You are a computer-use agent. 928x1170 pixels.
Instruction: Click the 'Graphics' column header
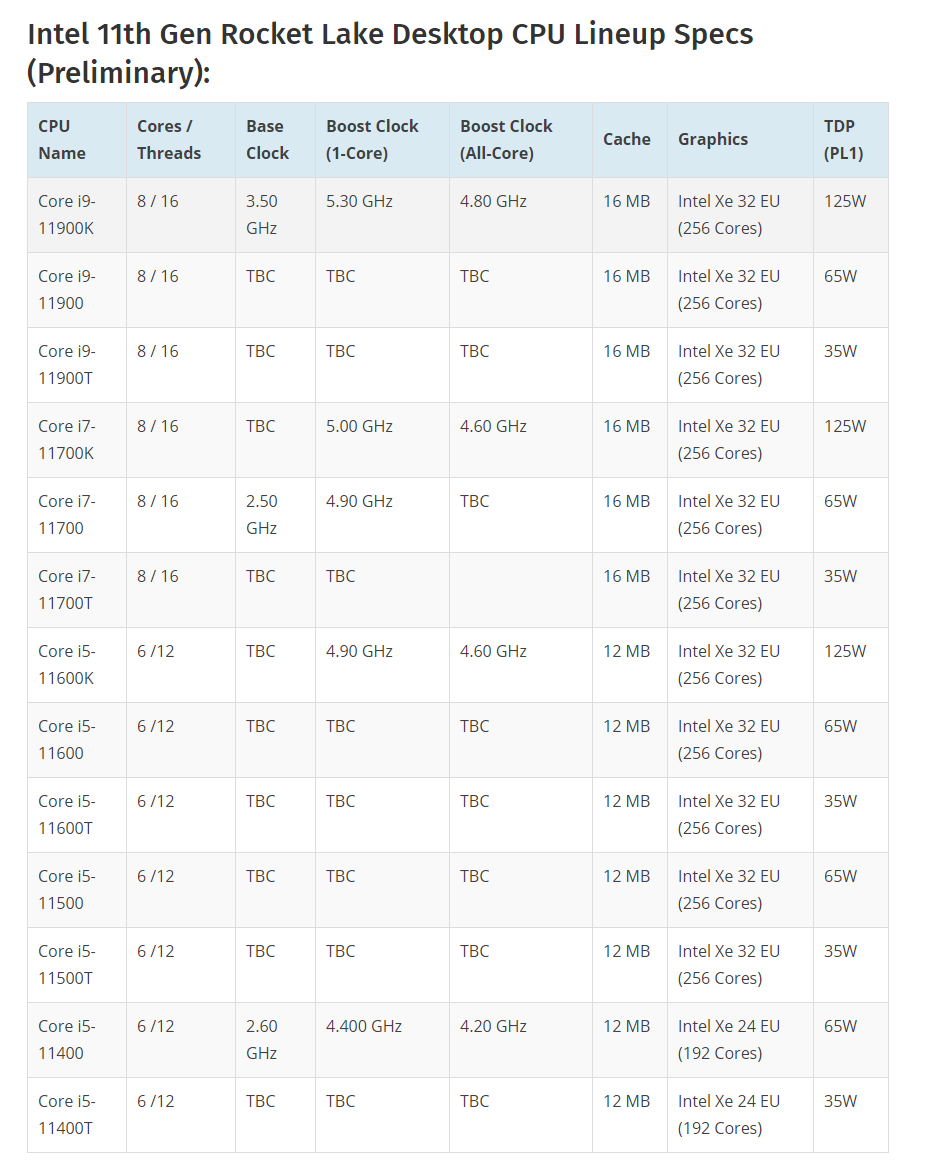tap(740, 140)
